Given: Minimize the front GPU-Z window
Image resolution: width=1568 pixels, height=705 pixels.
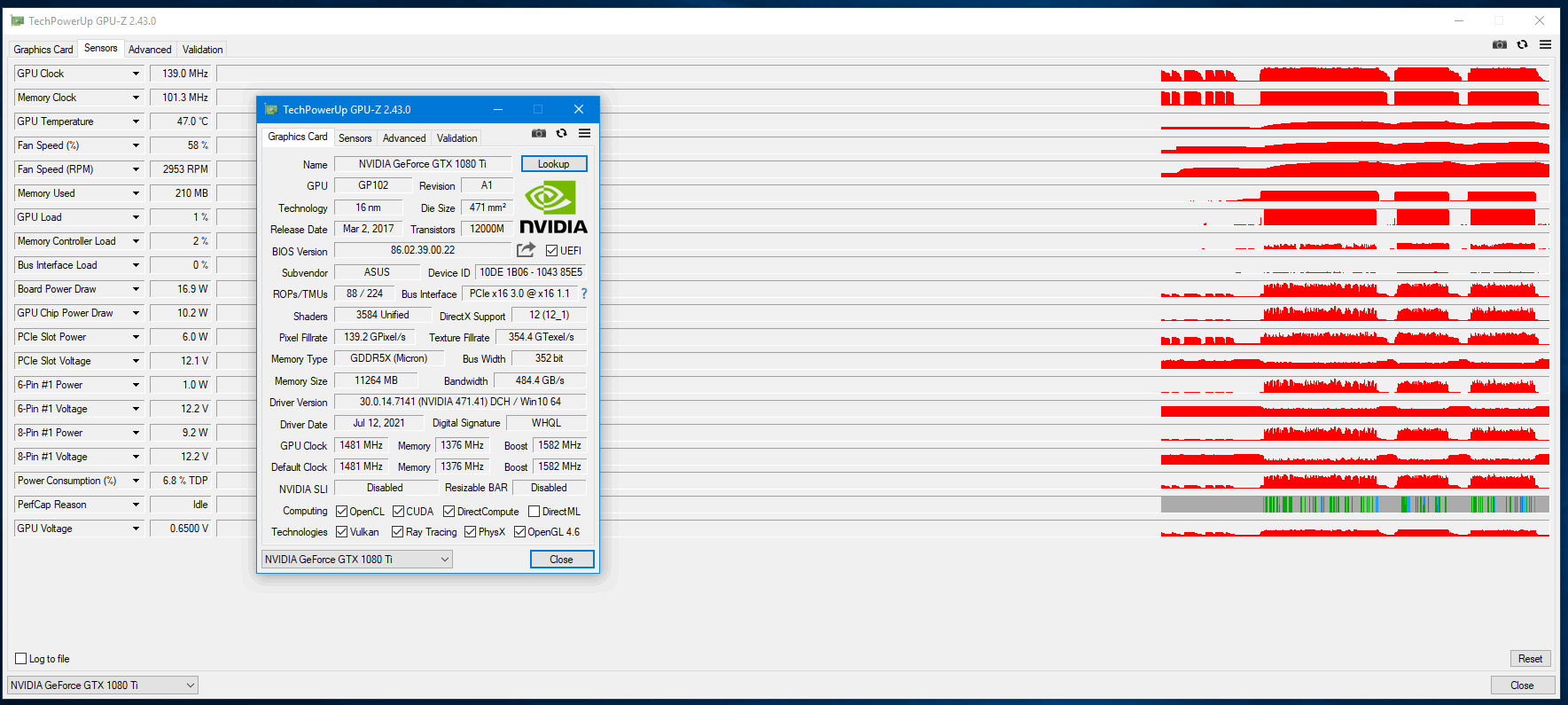Looking at the screenshot, I should point(498,109).
